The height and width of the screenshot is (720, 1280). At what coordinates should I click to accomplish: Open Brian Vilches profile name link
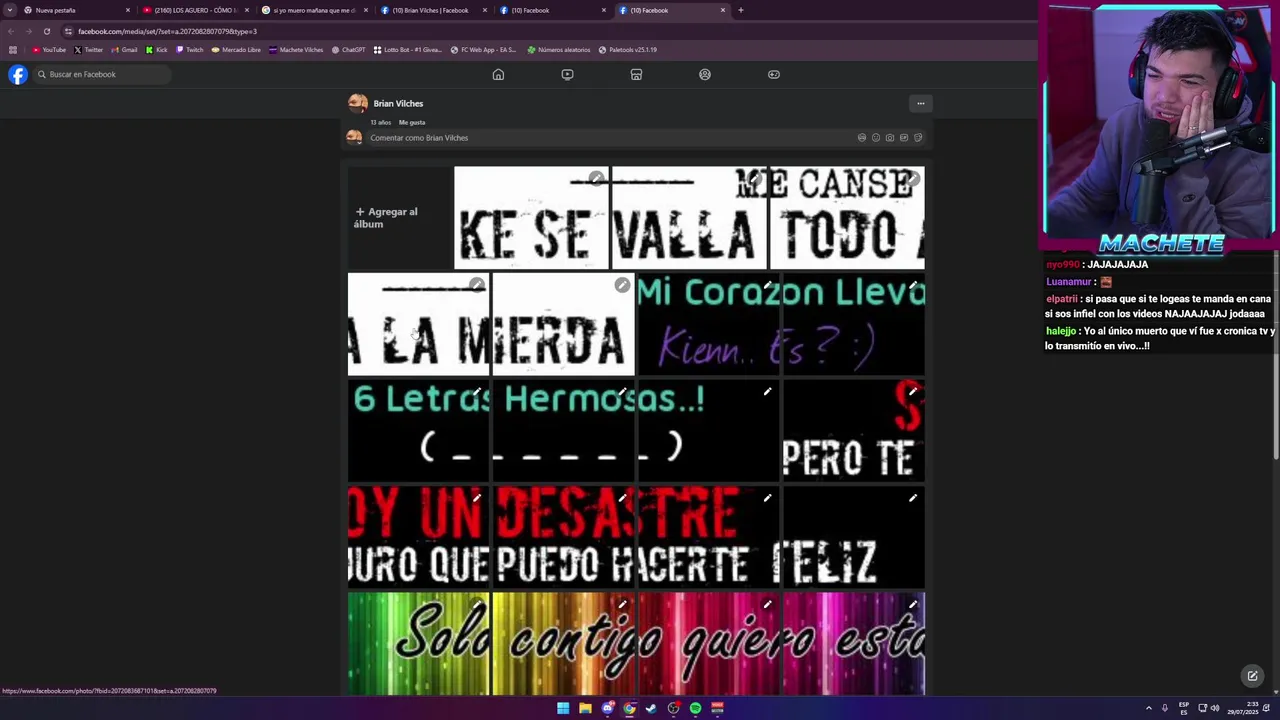pyautogui.click(x=398, y=103)
